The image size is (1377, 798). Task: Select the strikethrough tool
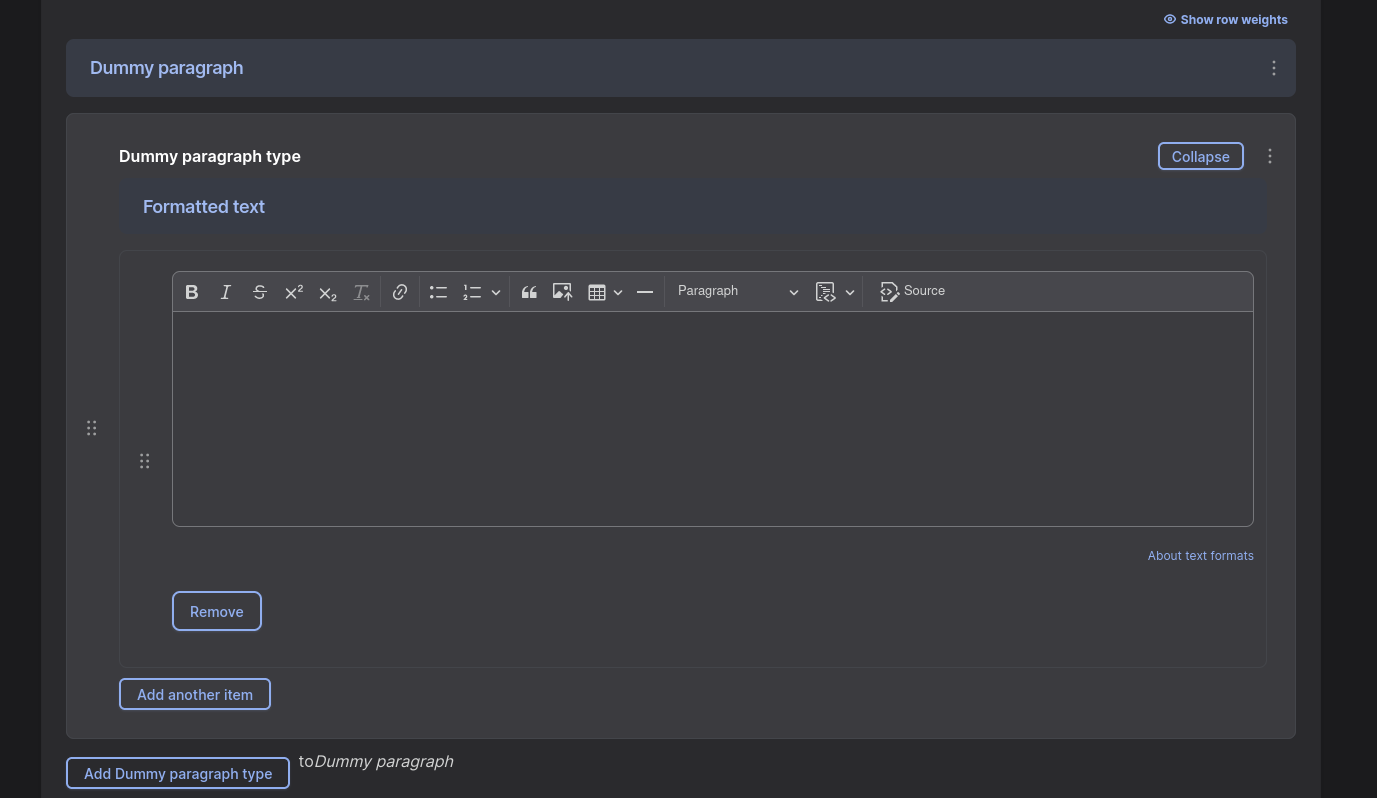259,291
